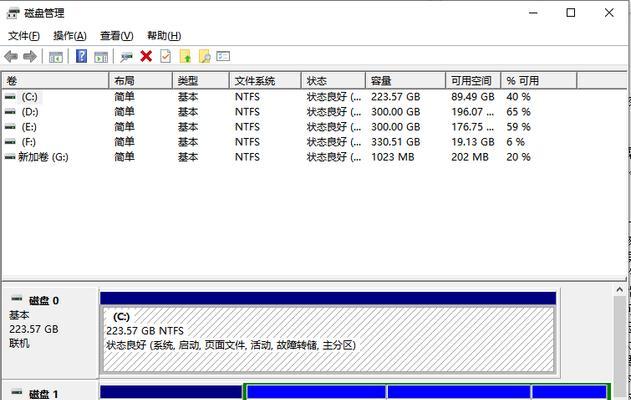This screenshot has height=400, width=631.
Task: Sort by the 文件系统 column header
Action: tap(265, 81)
